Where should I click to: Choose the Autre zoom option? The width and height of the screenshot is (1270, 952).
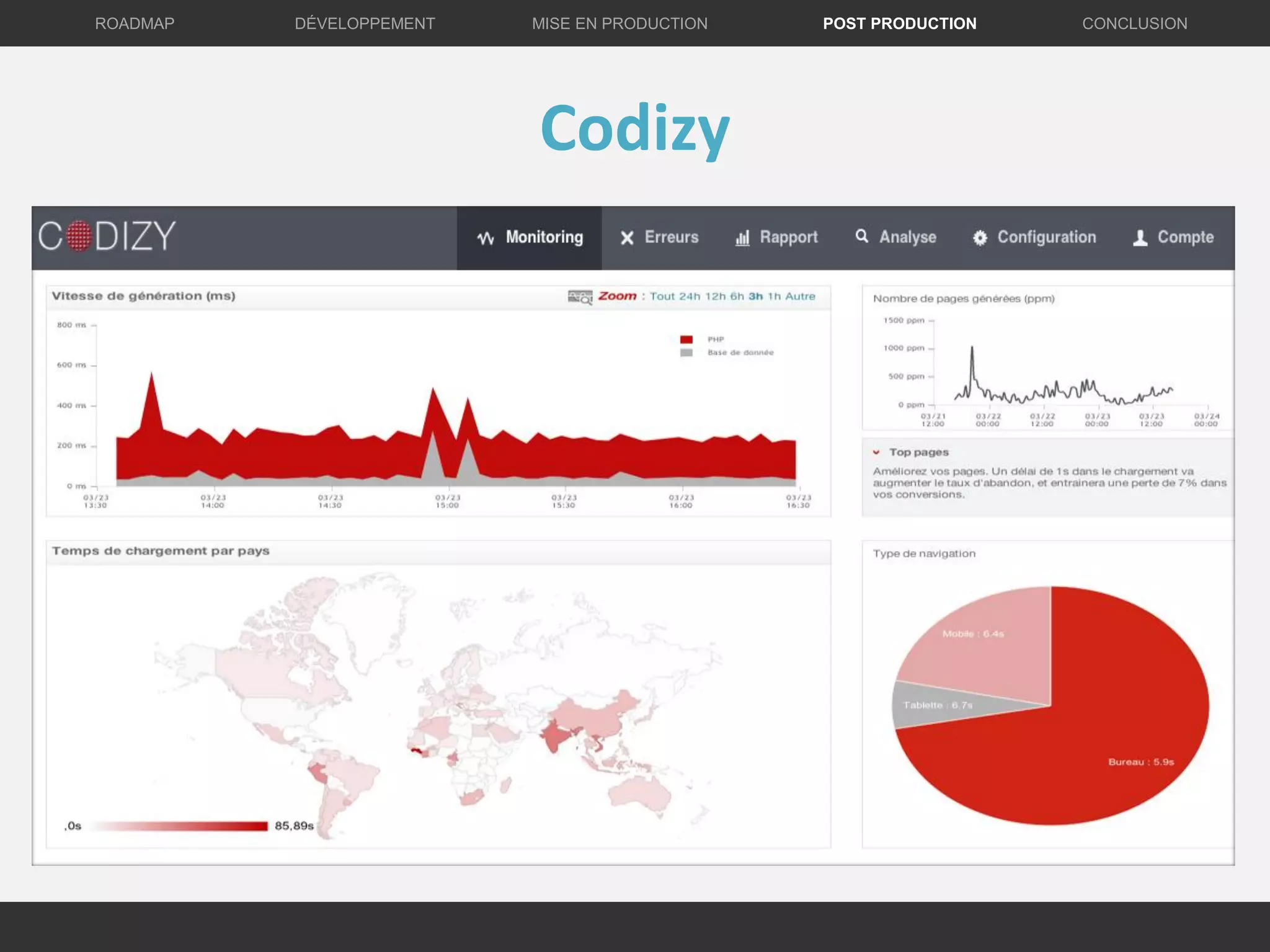click(x=800, y=296)
